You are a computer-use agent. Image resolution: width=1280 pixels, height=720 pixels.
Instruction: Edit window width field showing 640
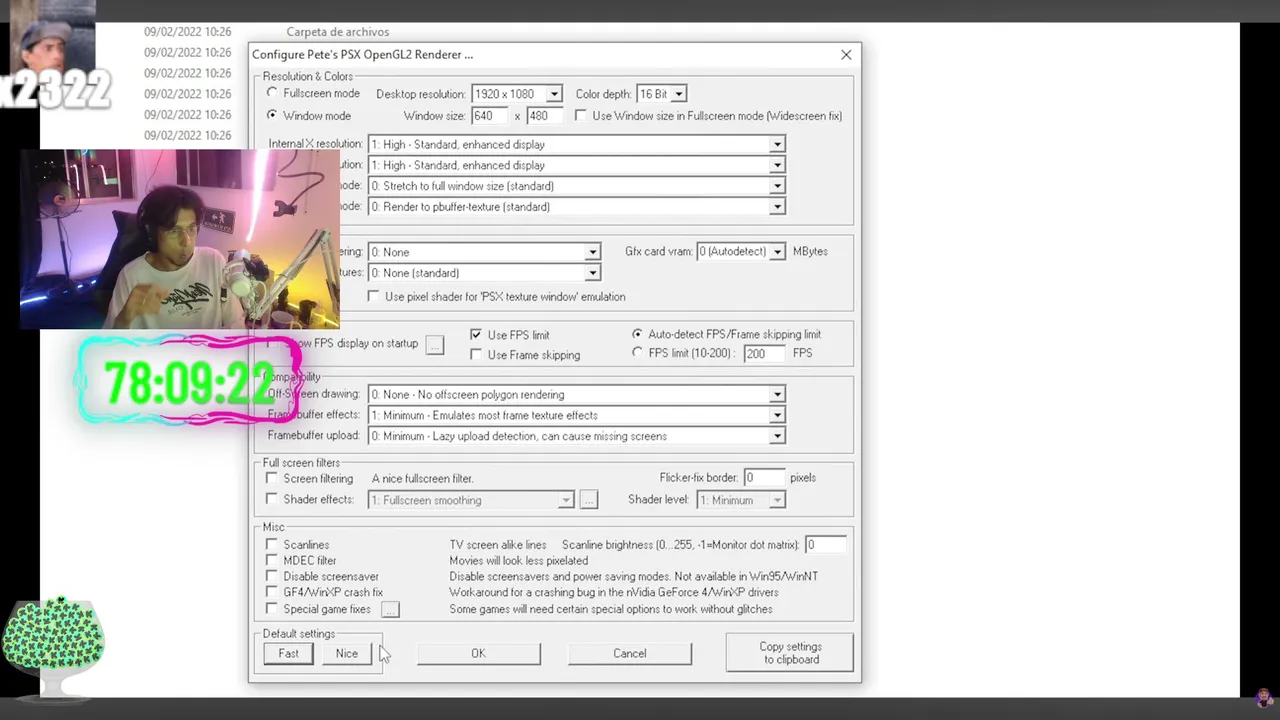coord(490,116)
